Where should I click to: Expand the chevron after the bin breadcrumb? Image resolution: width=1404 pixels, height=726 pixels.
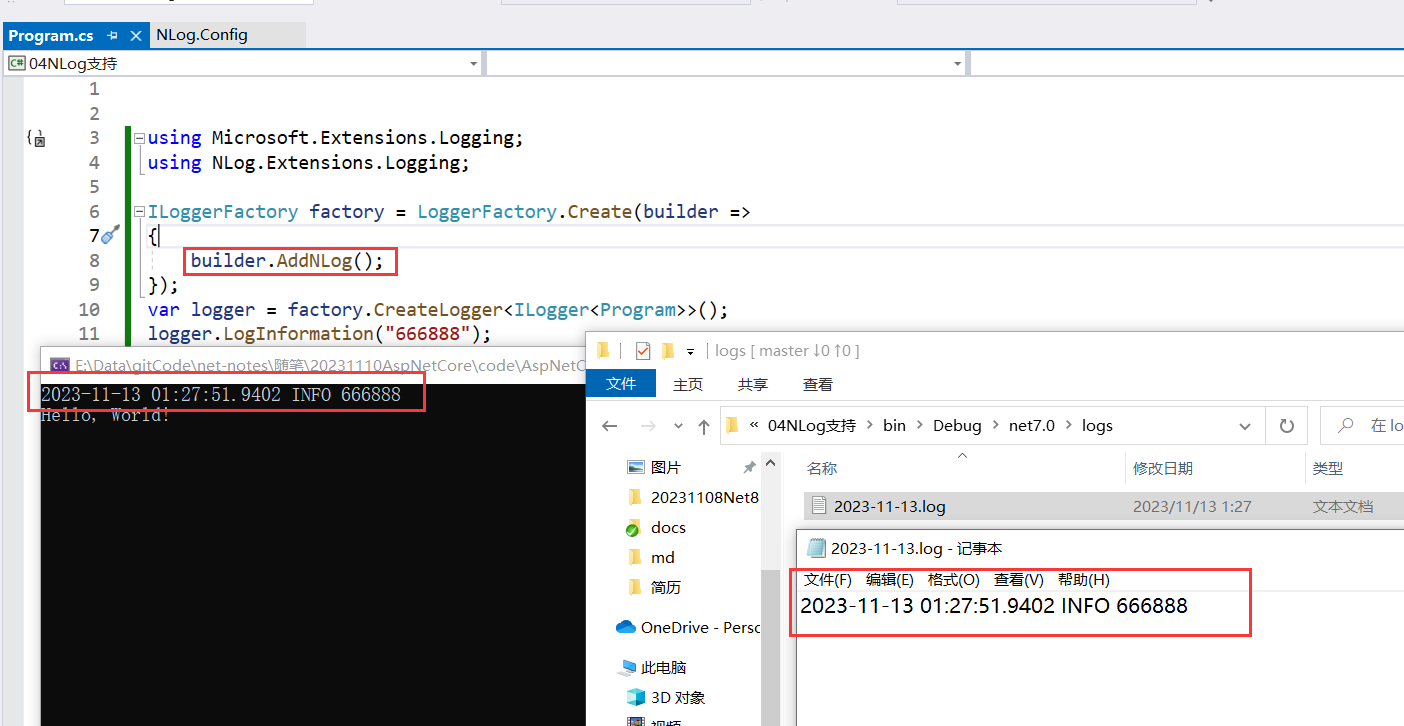click(920, 426)
